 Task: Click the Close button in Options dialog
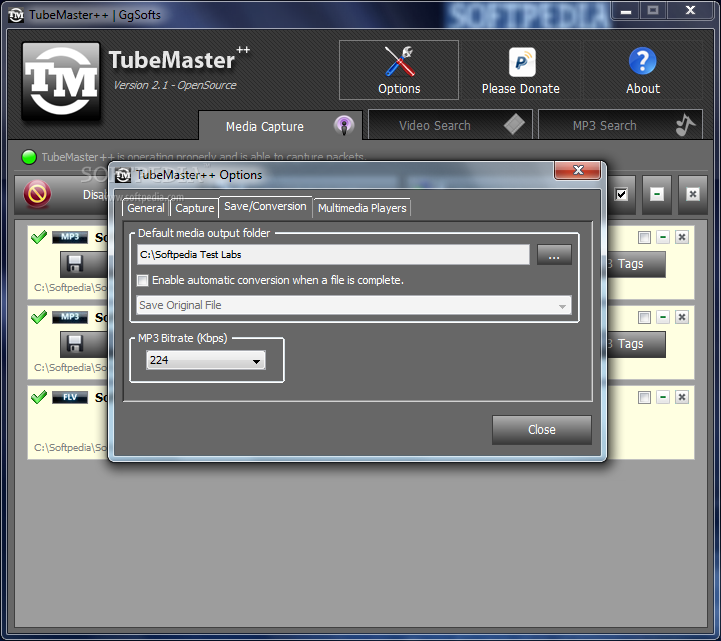[x=542, y=430]
